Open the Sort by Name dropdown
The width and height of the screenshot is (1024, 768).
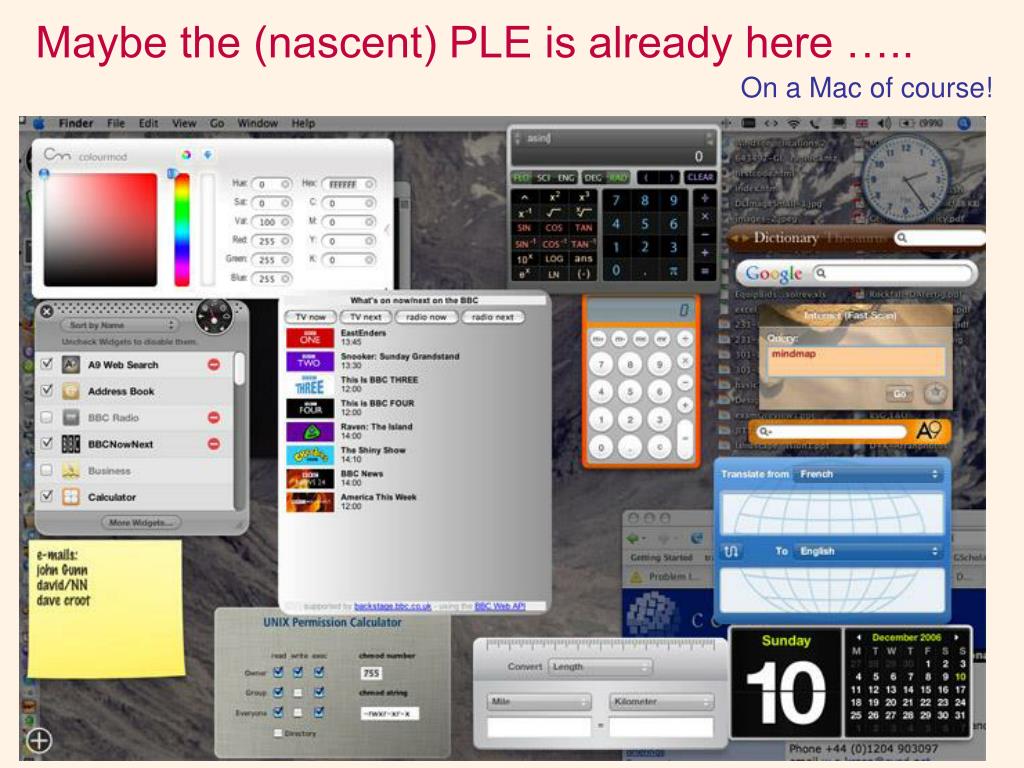click(118, 325)
